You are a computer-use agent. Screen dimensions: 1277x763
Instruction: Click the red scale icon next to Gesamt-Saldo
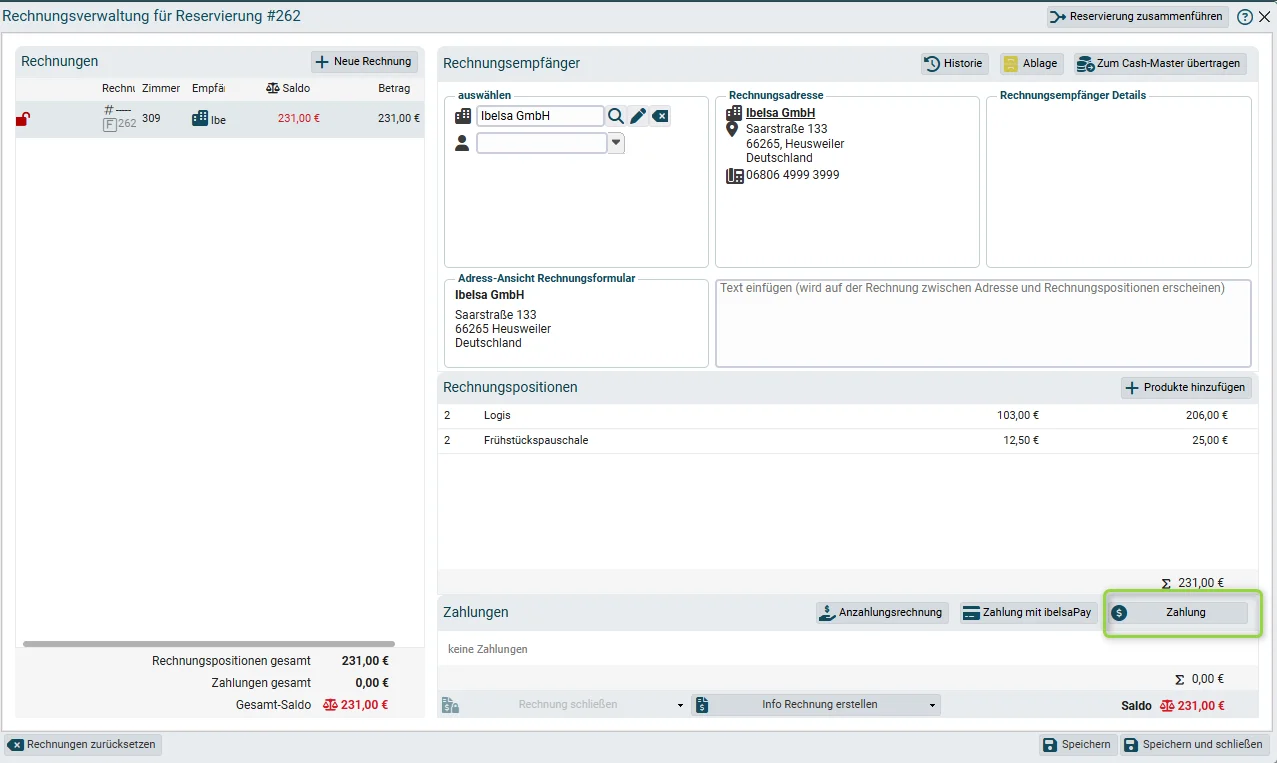(x=330, y=705)
